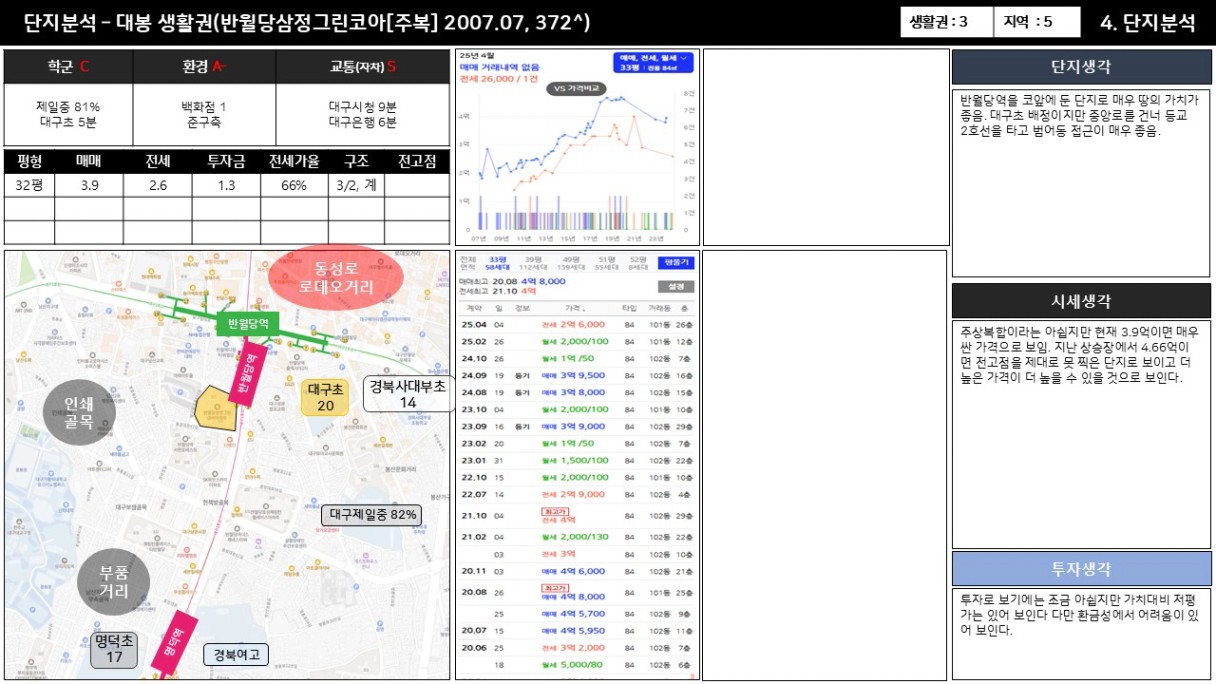Click the 경북사대부초 14 label

click(408, 394)
